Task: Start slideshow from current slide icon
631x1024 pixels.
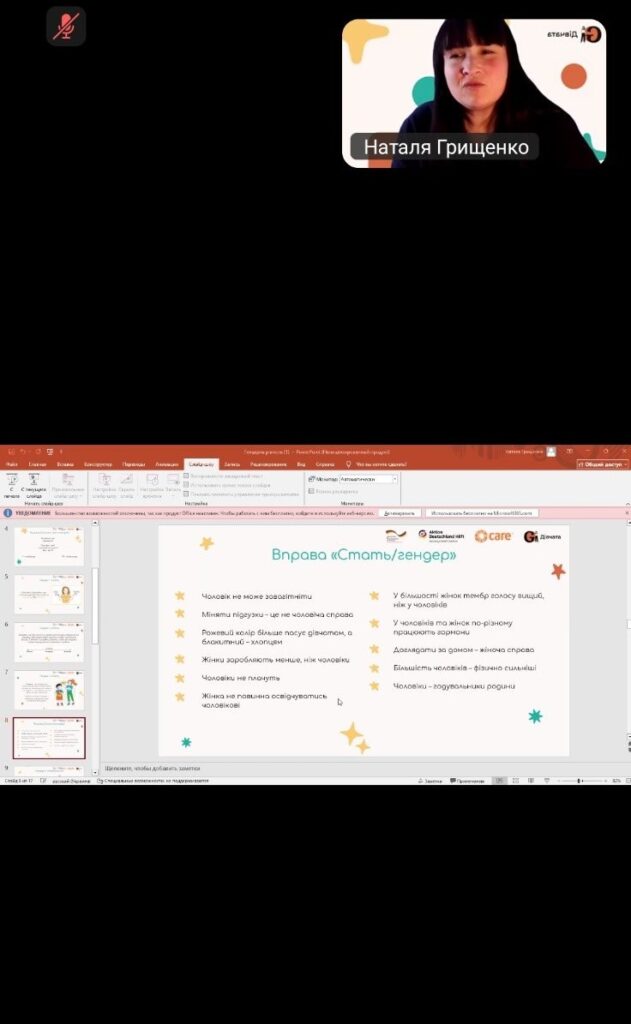Action: tap(34, 482)
